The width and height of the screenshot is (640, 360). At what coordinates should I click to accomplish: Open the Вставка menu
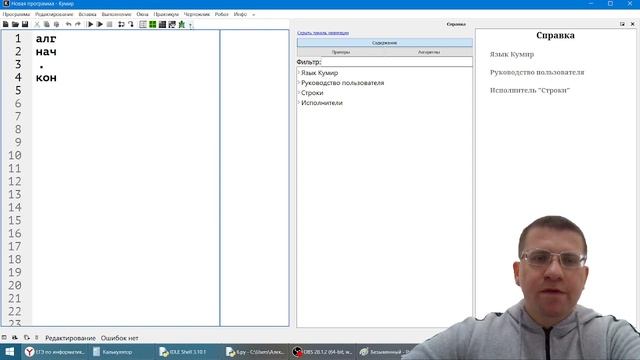[87, 14]
